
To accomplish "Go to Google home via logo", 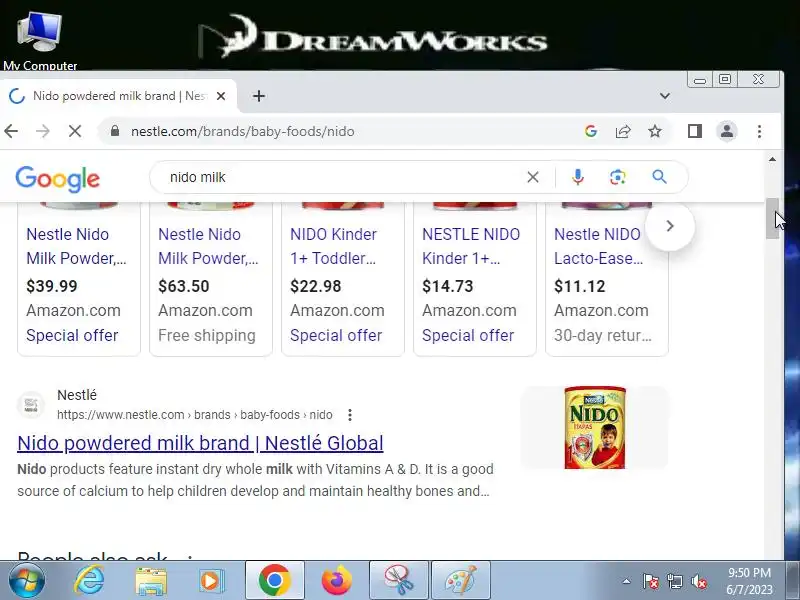I will tap(58, 179).
